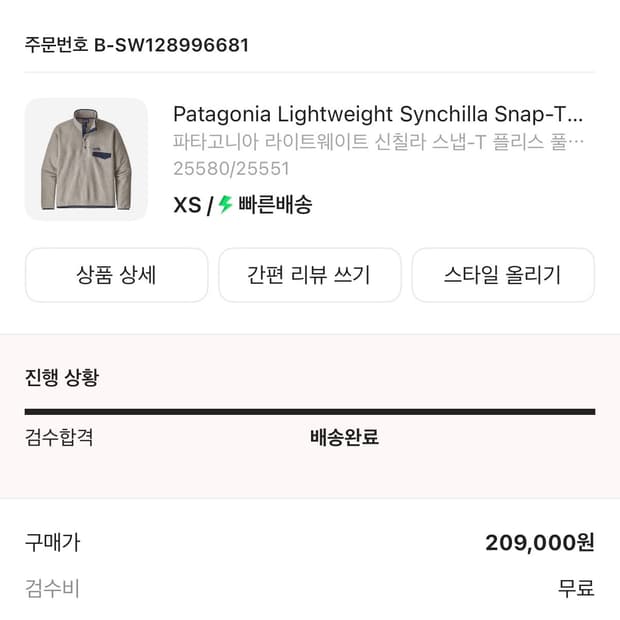Select the 배송완료 status step
The height and width of the screenshot is (620, 620).
click(344, 437)
